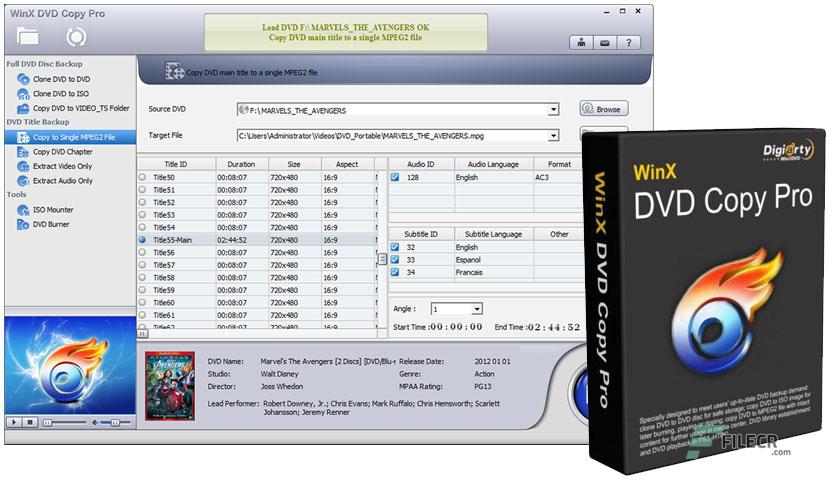Click the Title59 row label
Image resolution: width=836 pixels, height=484 pixels.
click(x=164, y=290)
